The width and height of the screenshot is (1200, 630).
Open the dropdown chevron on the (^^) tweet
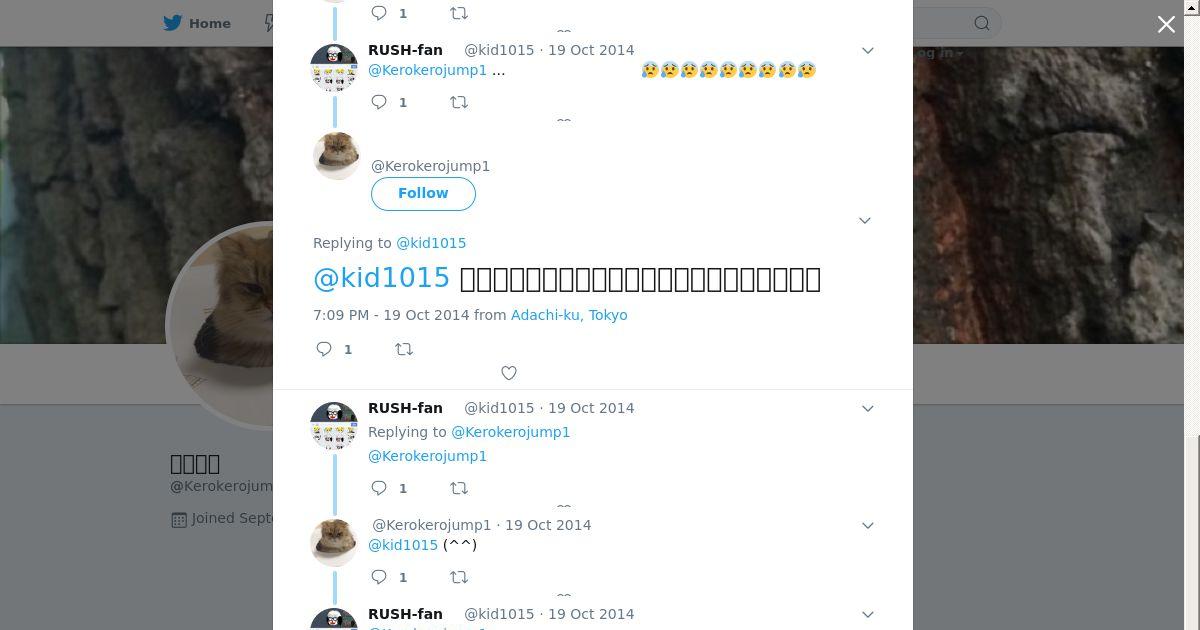(868, 525)
